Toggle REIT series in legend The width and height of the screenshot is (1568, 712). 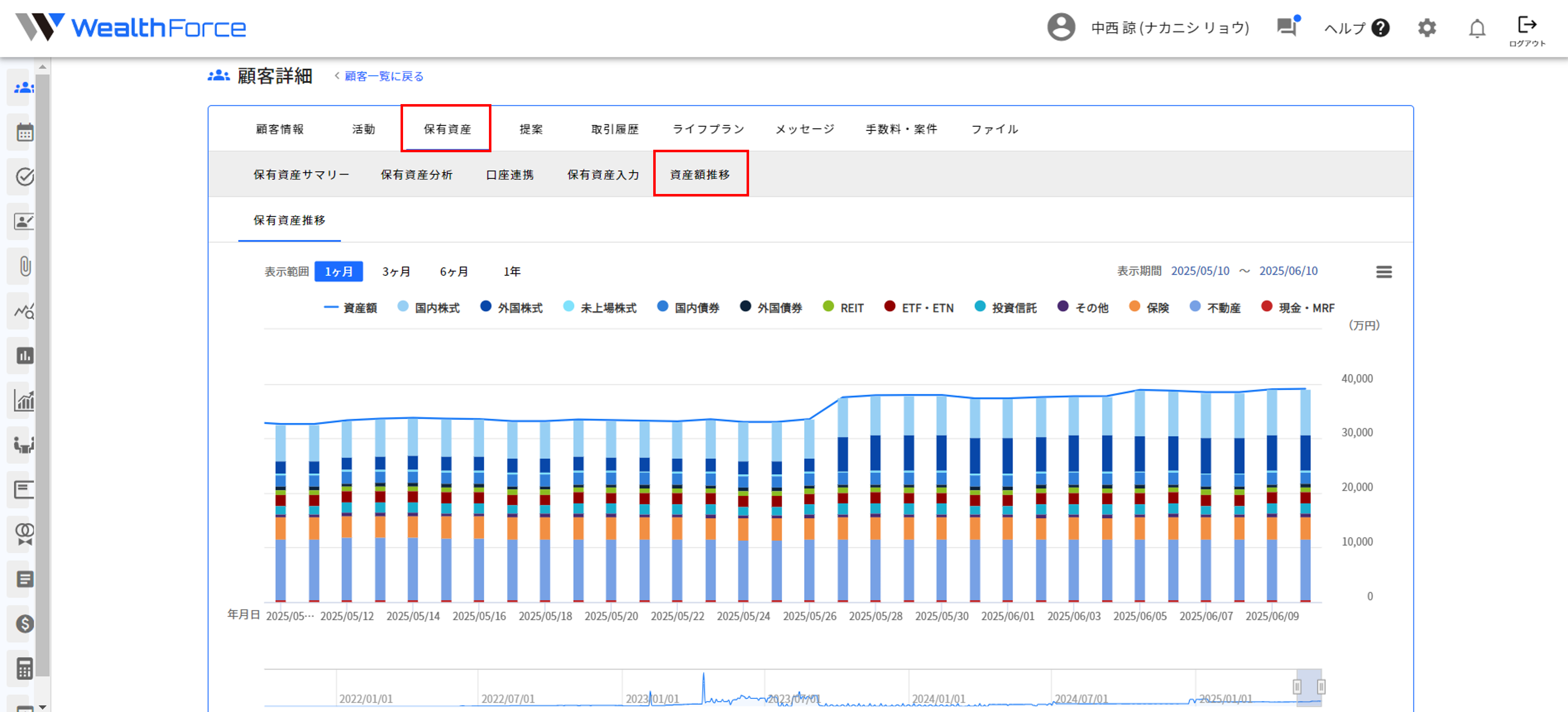pos(843,308)
